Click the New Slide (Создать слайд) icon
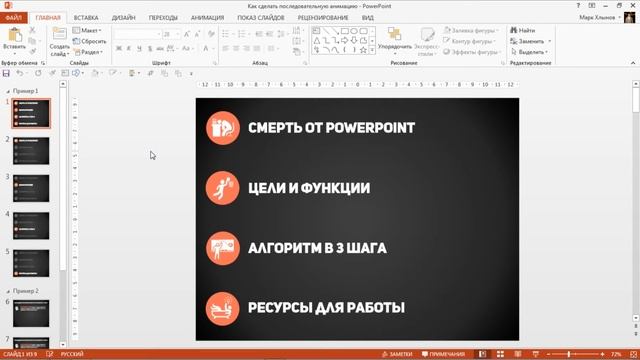Image resolution: width=640 pixels, height=360 pixels. 59,34
